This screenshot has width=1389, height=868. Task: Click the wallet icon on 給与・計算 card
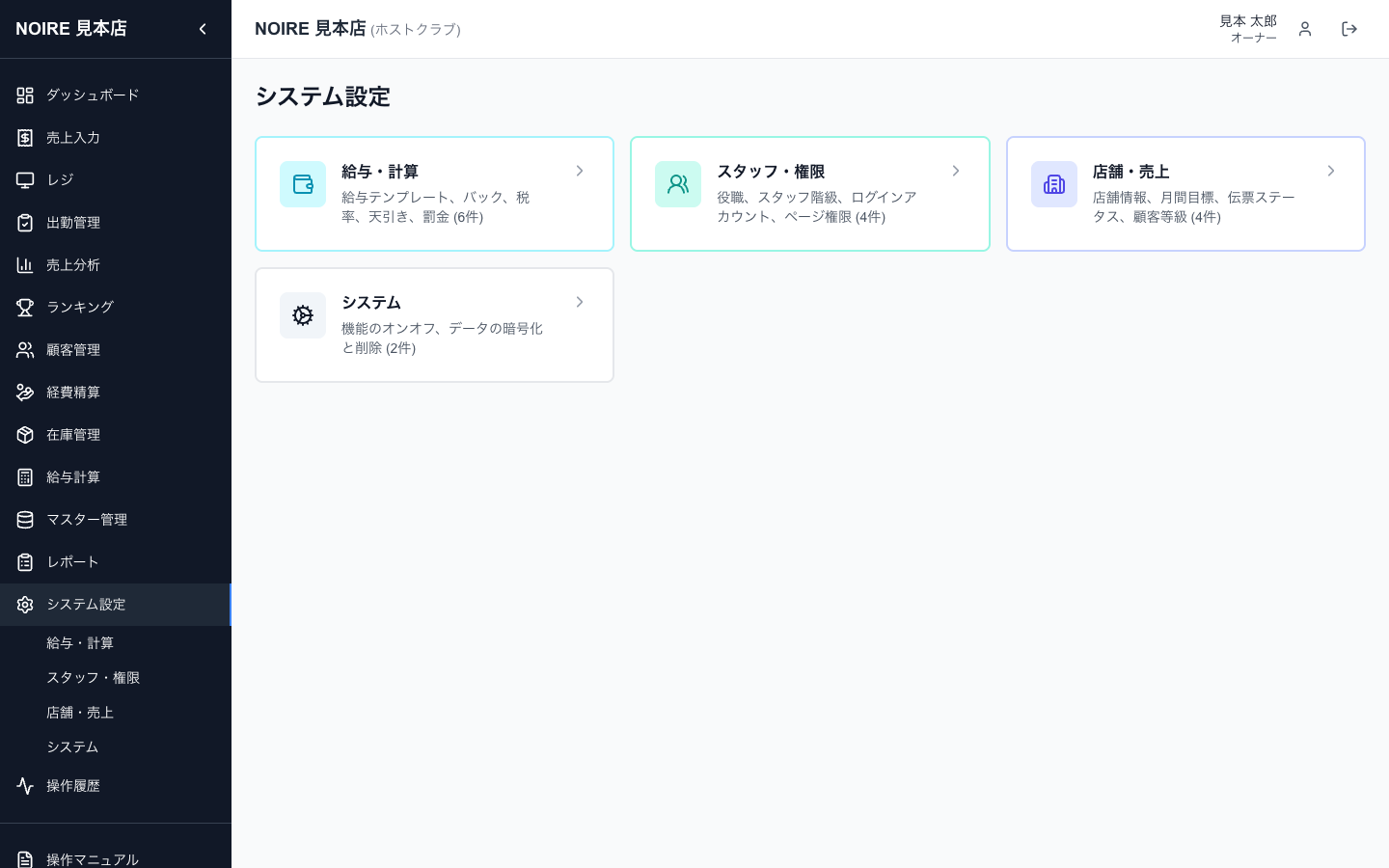303,184
